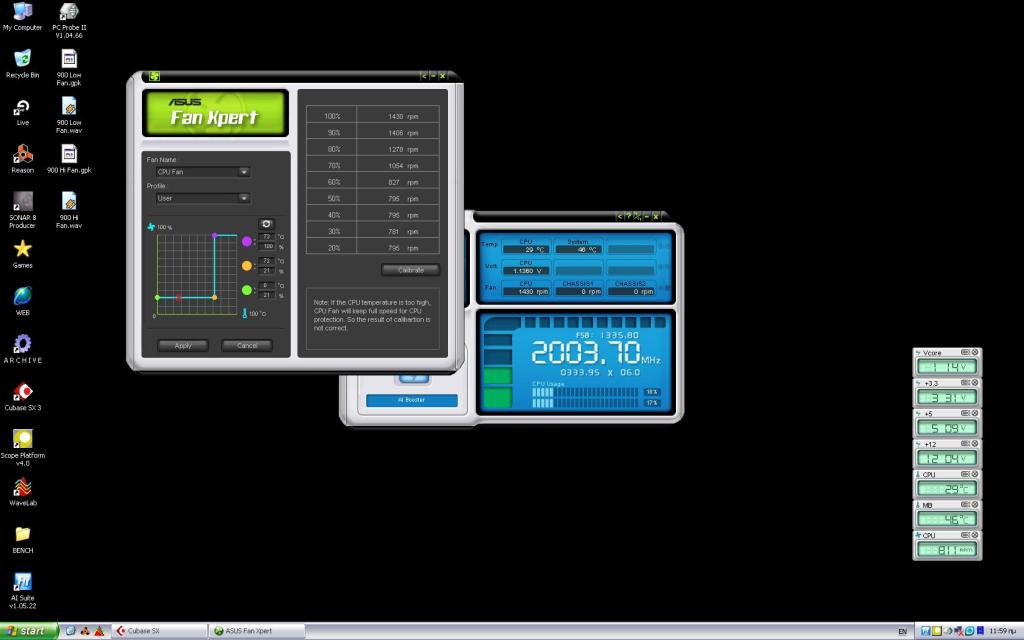Click the 60% 827 rpm row
The width and height of the screenshot is (1024, 640).
(x=372, y=182)
